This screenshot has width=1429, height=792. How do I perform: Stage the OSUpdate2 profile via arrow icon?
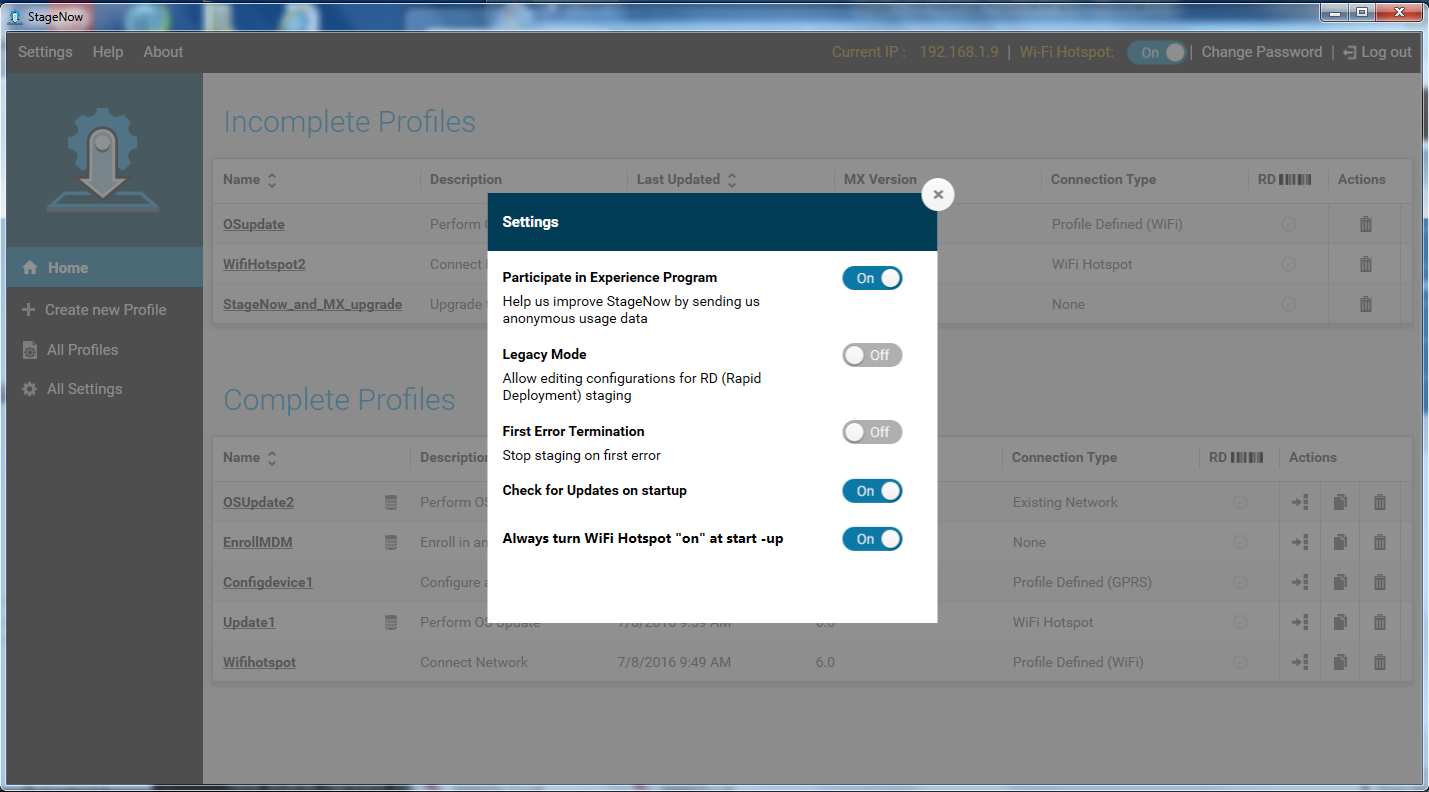[1299, 502]
